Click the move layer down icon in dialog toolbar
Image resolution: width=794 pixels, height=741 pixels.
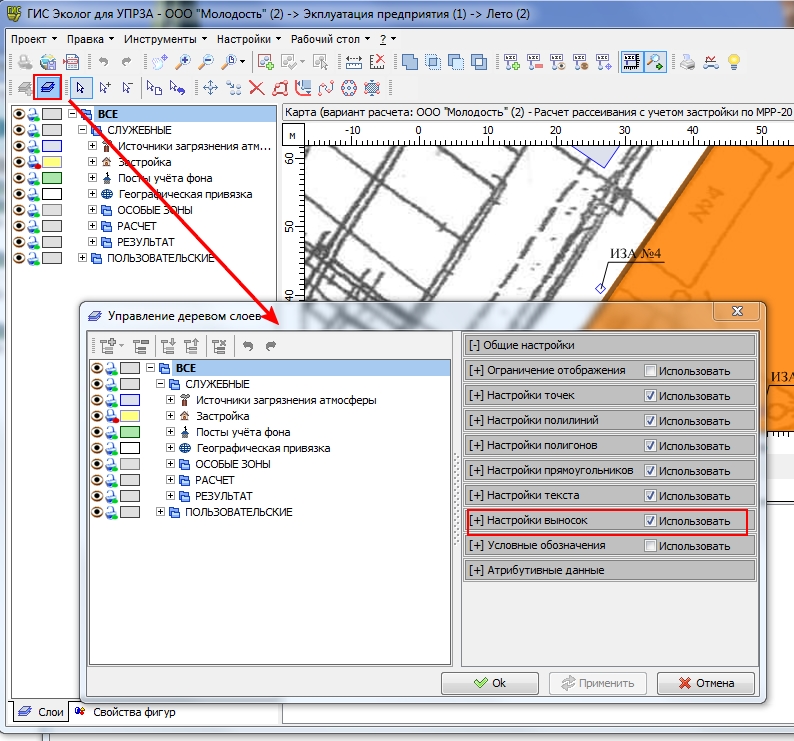pyautogui.click(x=168, y=346)
